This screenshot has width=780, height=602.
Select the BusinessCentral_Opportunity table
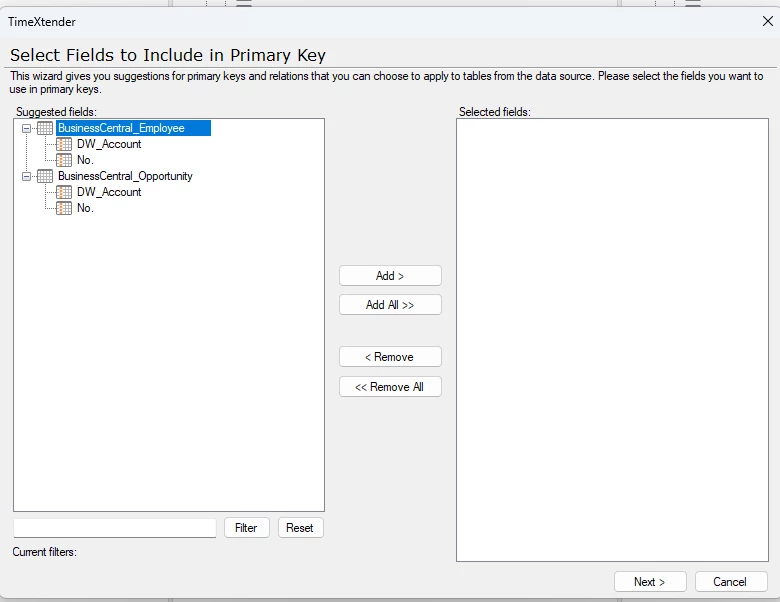(x=125, y=176)
